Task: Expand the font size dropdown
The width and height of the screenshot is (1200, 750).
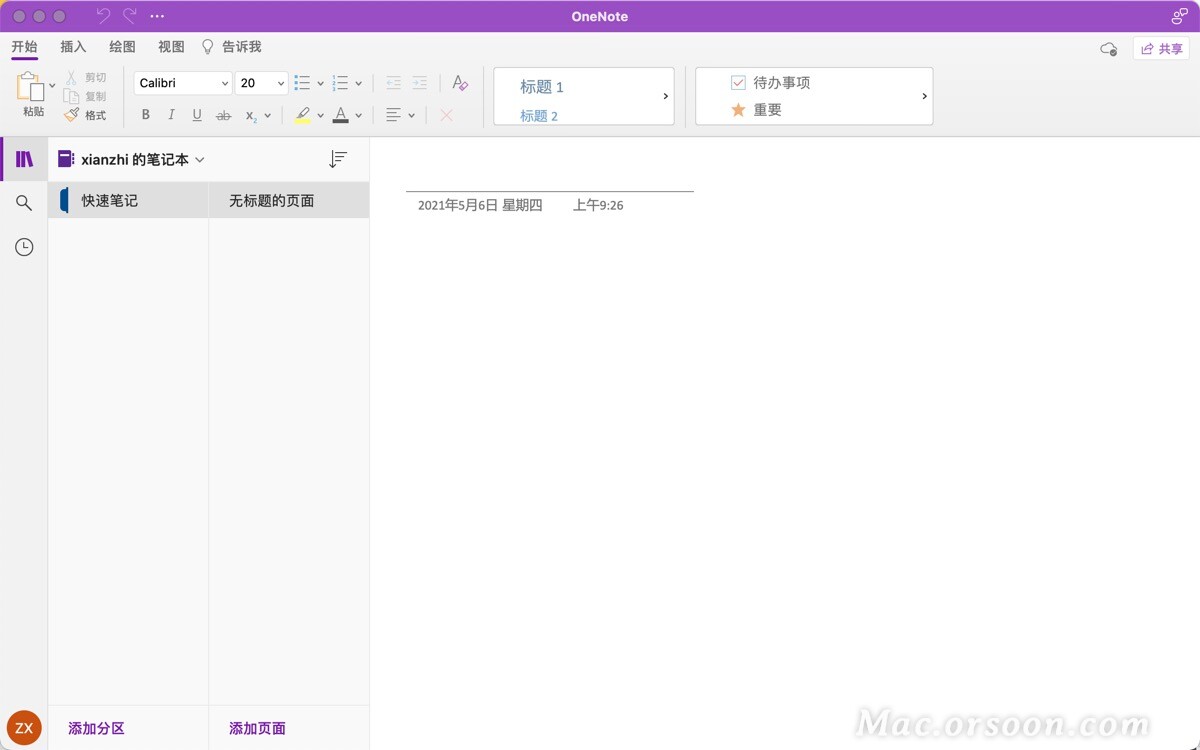Action: (278, 83)
